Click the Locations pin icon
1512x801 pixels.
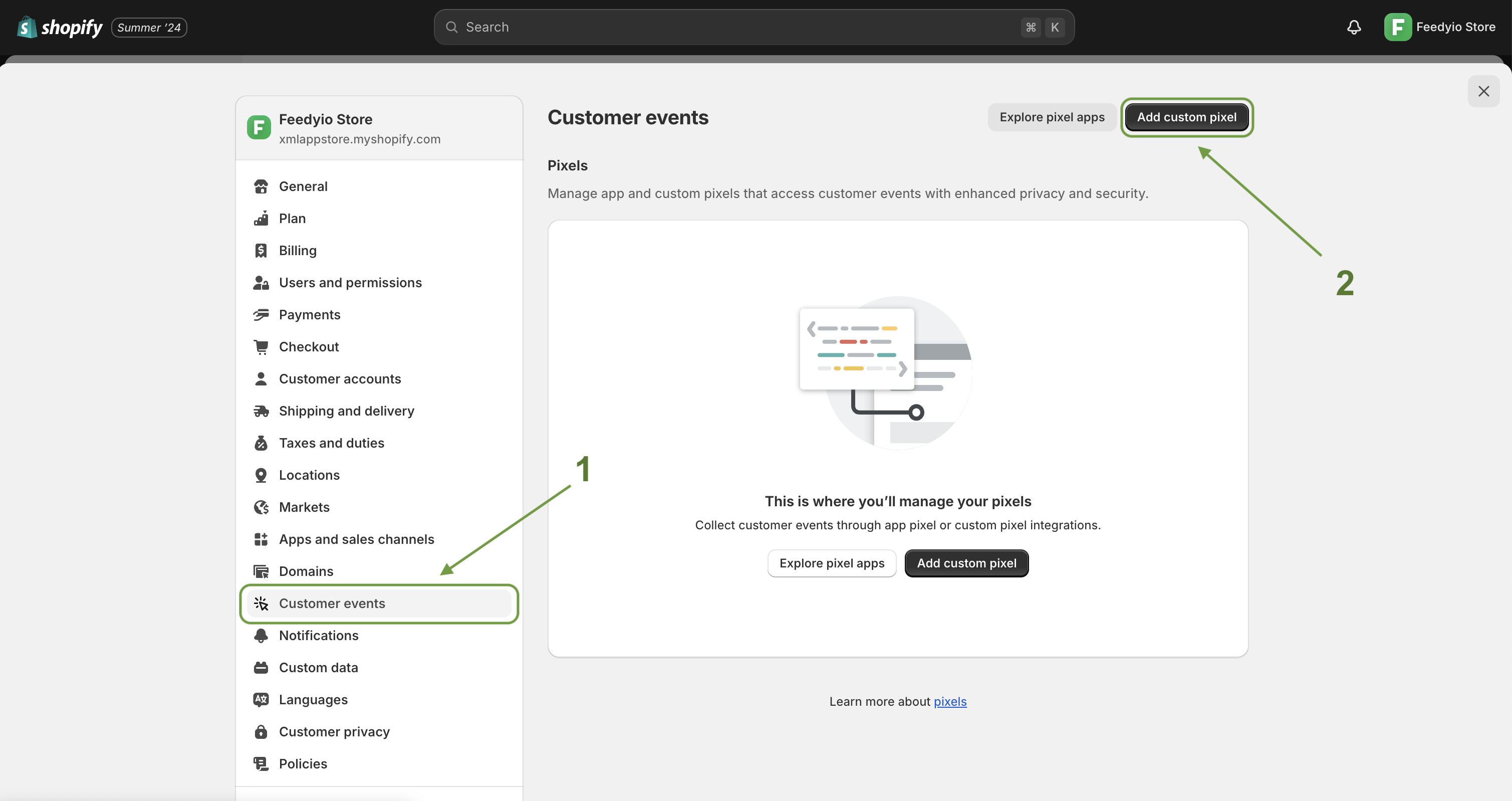click(261, 475)
